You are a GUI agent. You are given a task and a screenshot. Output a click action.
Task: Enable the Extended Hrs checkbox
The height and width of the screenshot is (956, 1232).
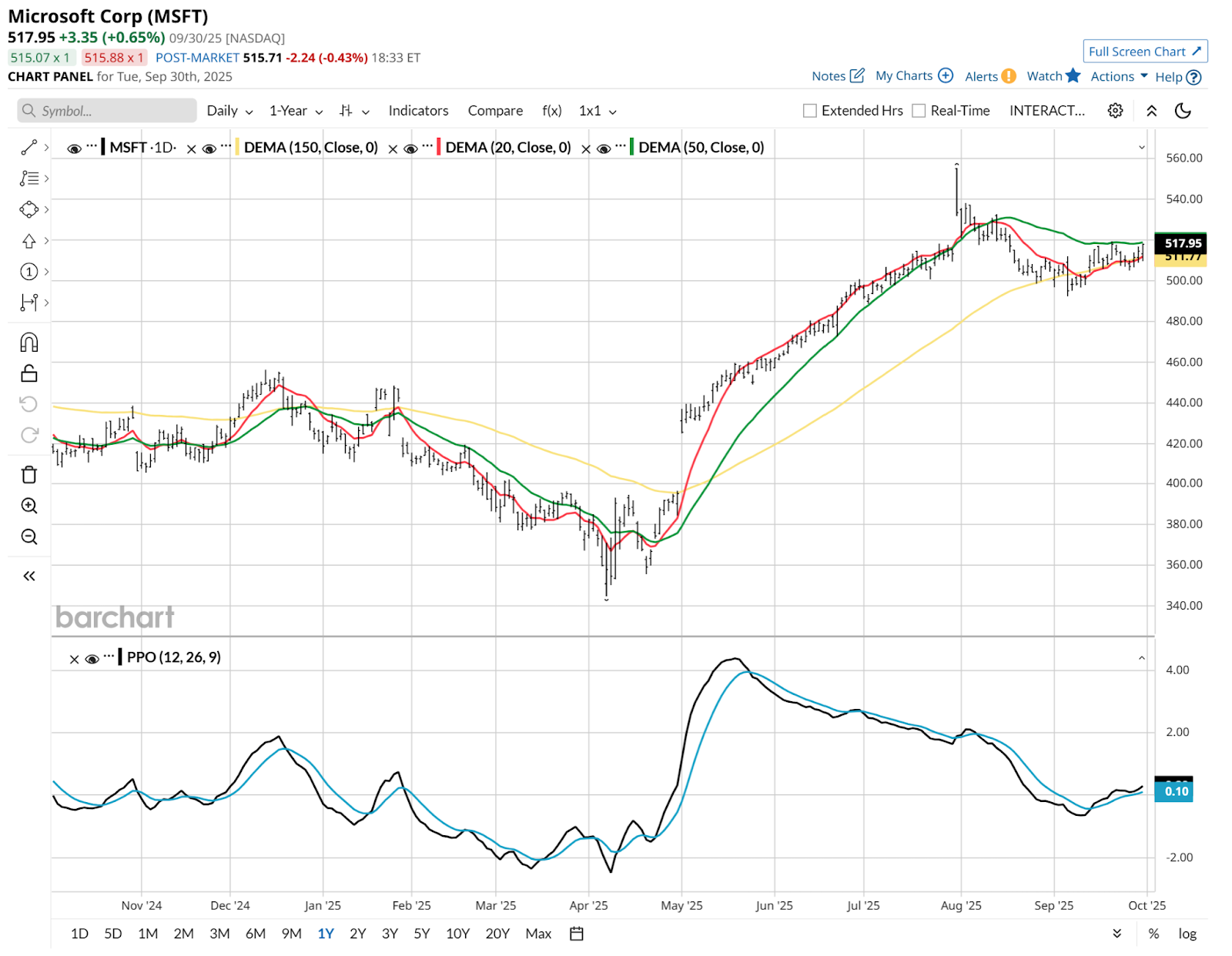(x=810, y=111)
